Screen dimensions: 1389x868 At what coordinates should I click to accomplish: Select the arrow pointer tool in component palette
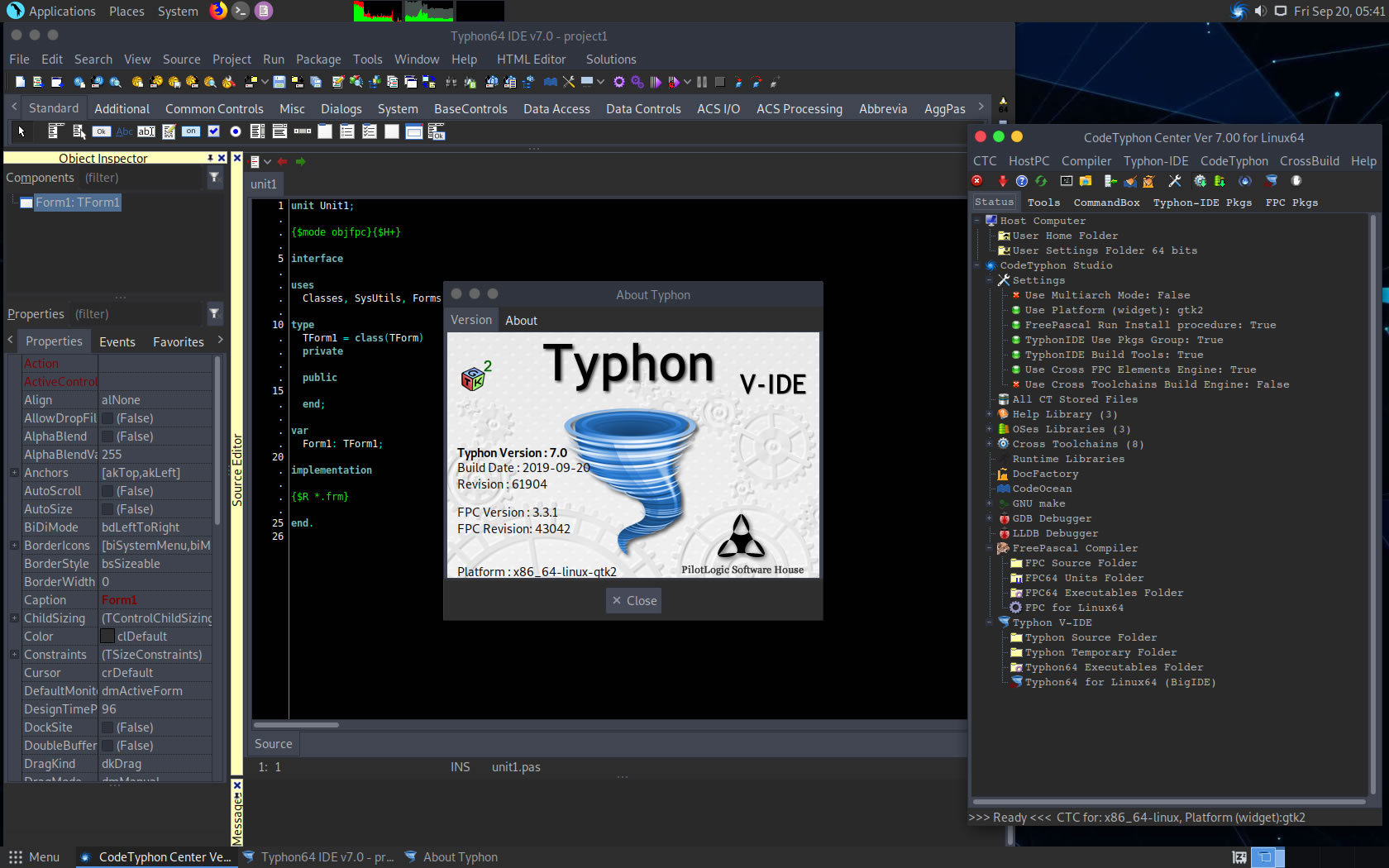point(21,131)
